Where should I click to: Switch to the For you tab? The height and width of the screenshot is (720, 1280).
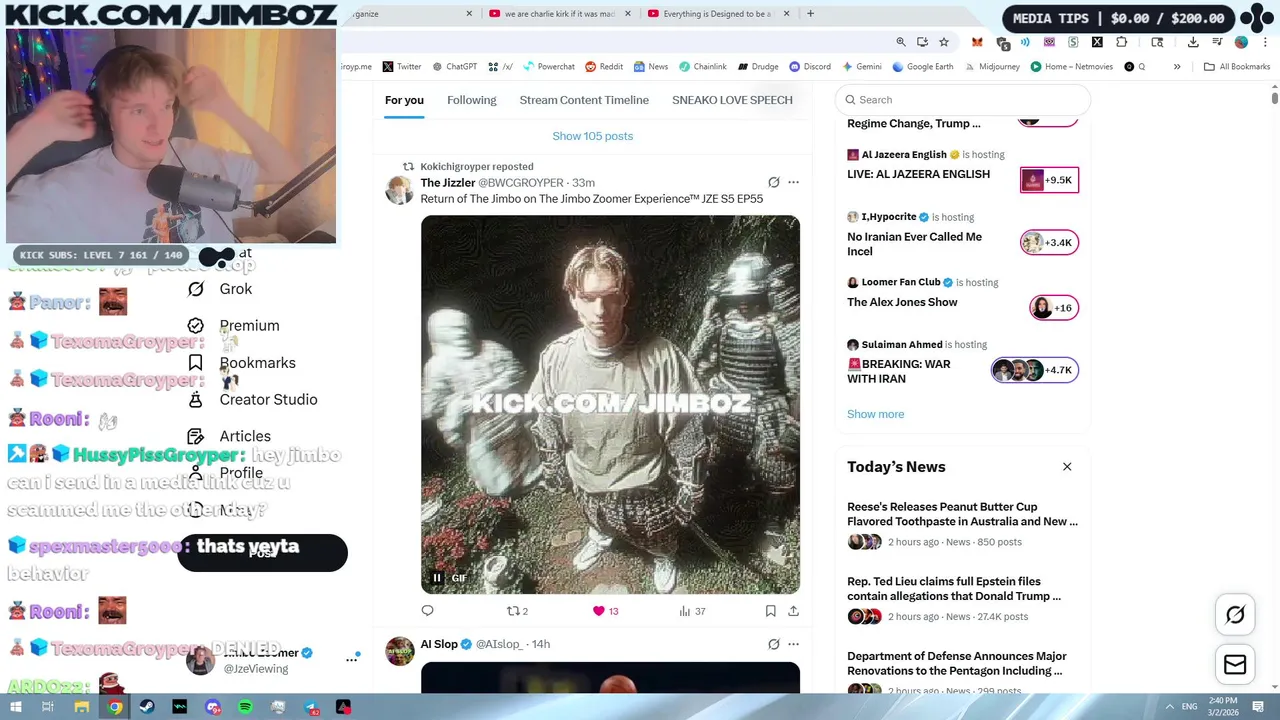[x=404, y=100]
